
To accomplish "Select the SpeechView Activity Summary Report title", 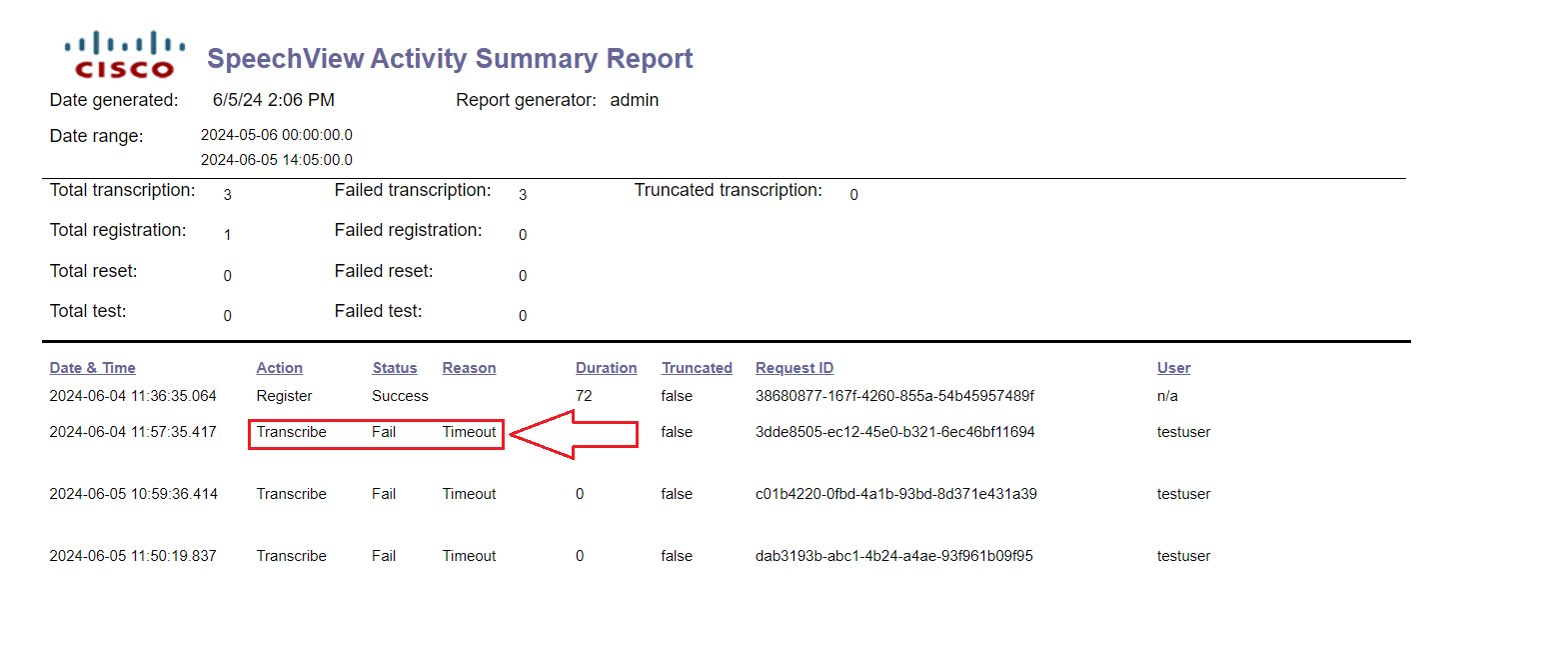I will pos(450,59).
